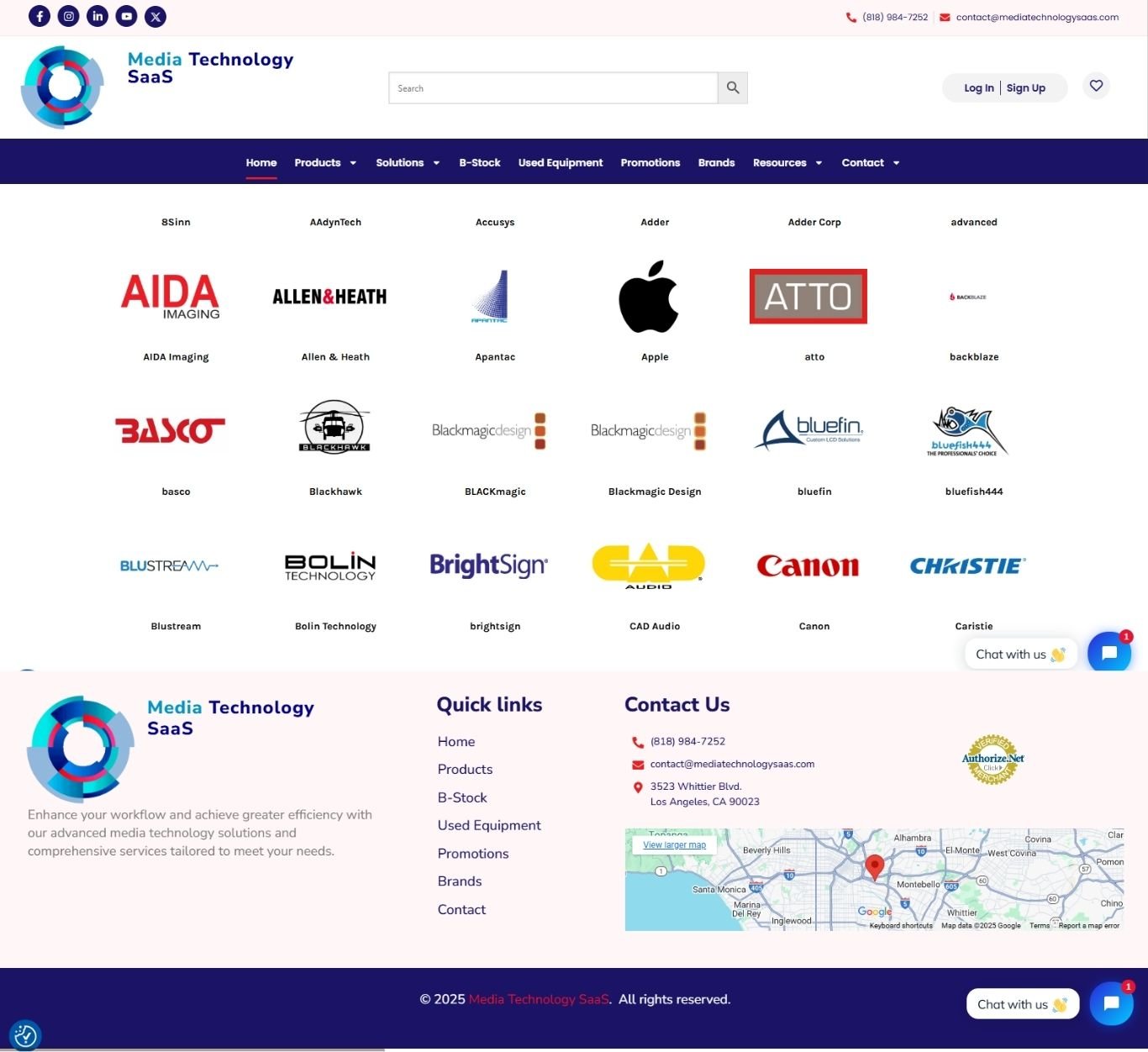Image resolution: width=1148 pixels, height=1052 pixels.
Task: Click the cookie consent icon at bottom left
Action: click(x=25, y=1036)
